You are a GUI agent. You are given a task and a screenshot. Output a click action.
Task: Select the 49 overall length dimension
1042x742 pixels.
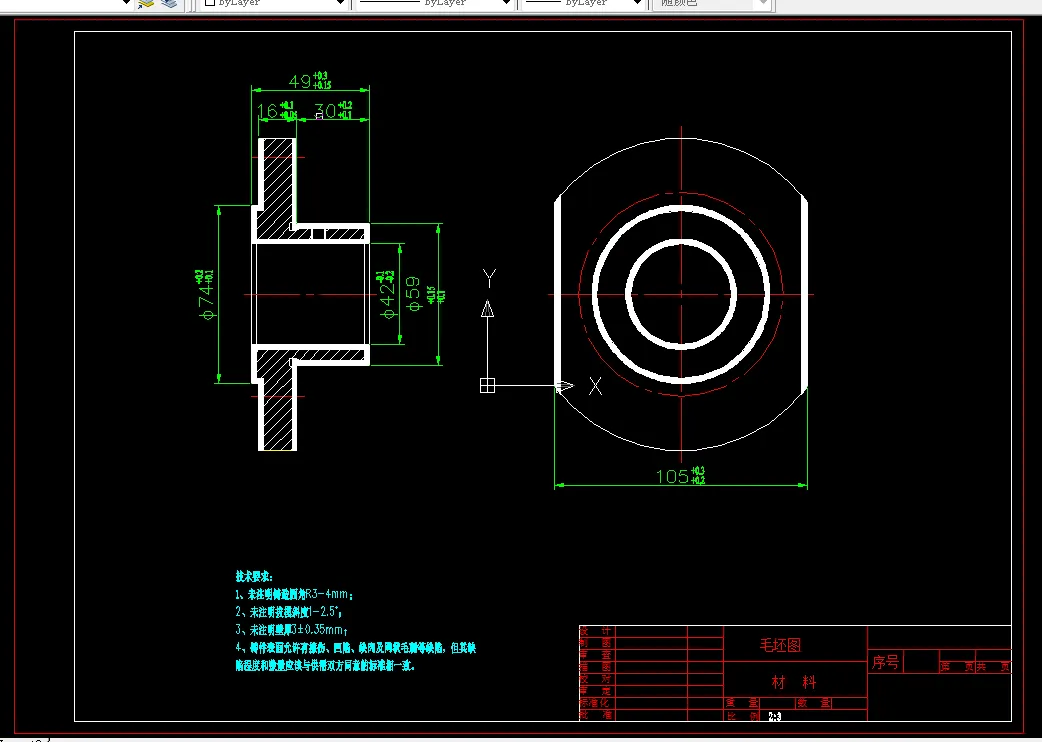click(x=310, y=81)
